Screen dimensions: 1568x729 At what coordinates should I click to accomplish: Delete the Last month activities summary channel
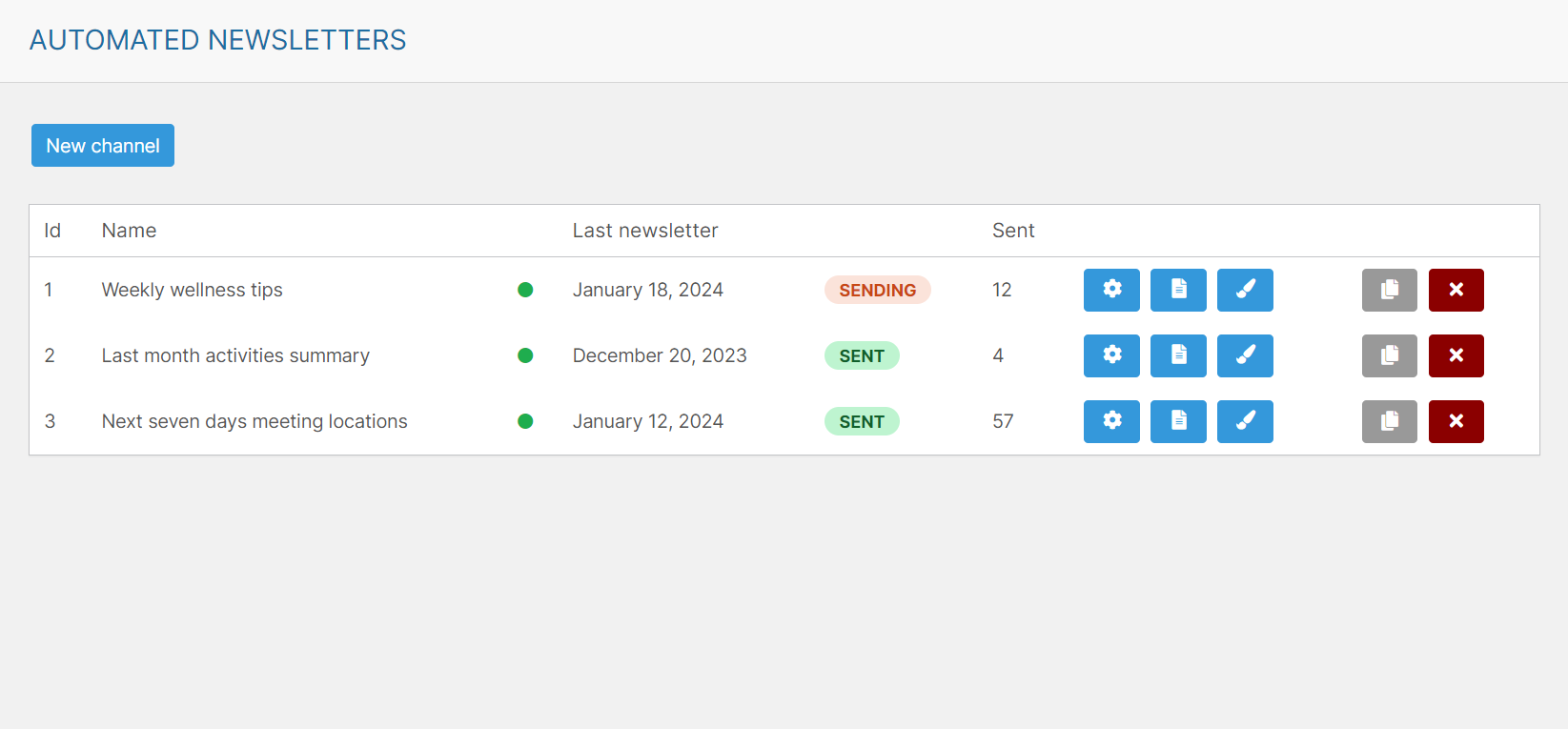(x=1456, y=355)
